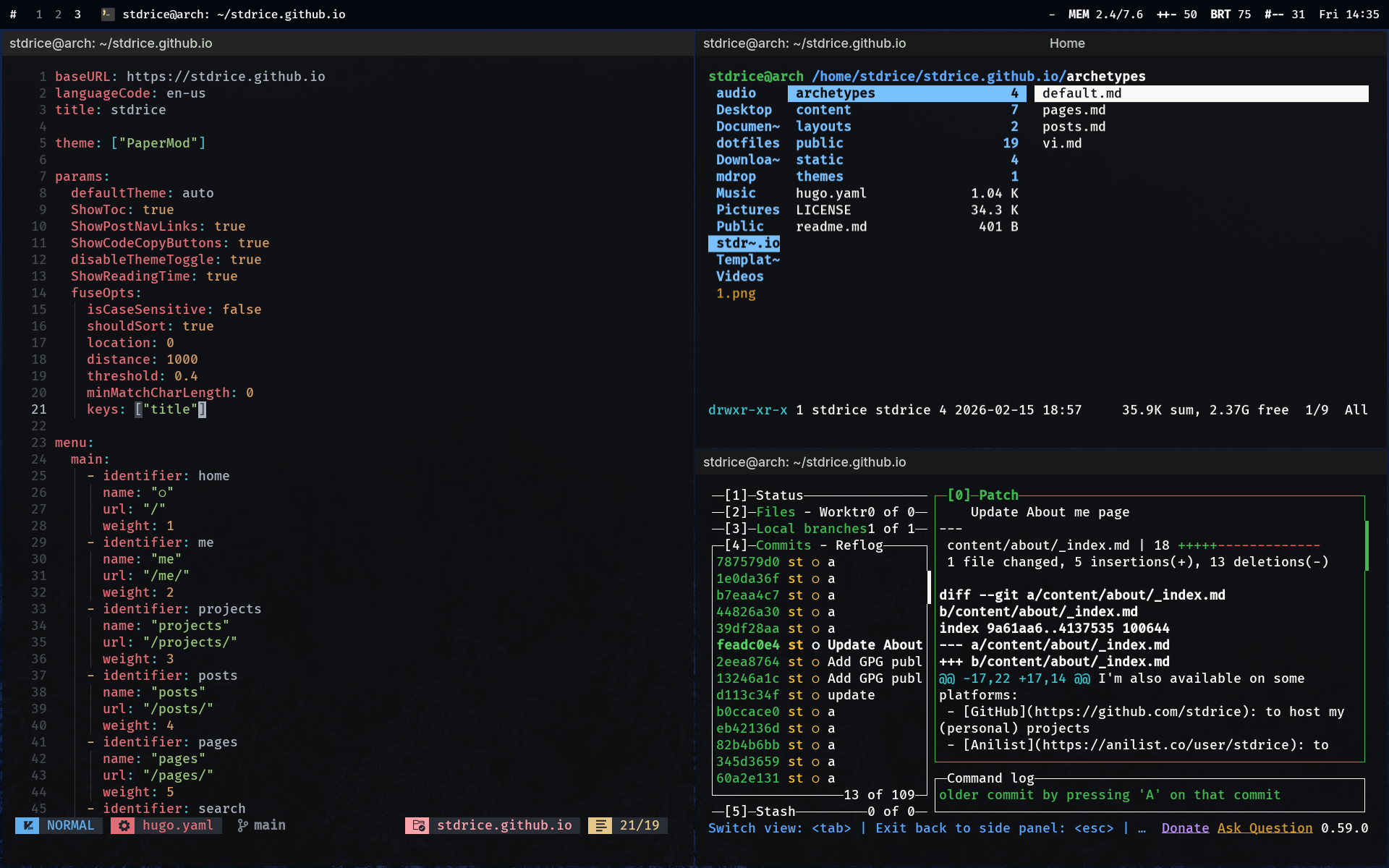Select workspace 3 in top bar
1389x868 pixels.
click(x=78, y=14)
